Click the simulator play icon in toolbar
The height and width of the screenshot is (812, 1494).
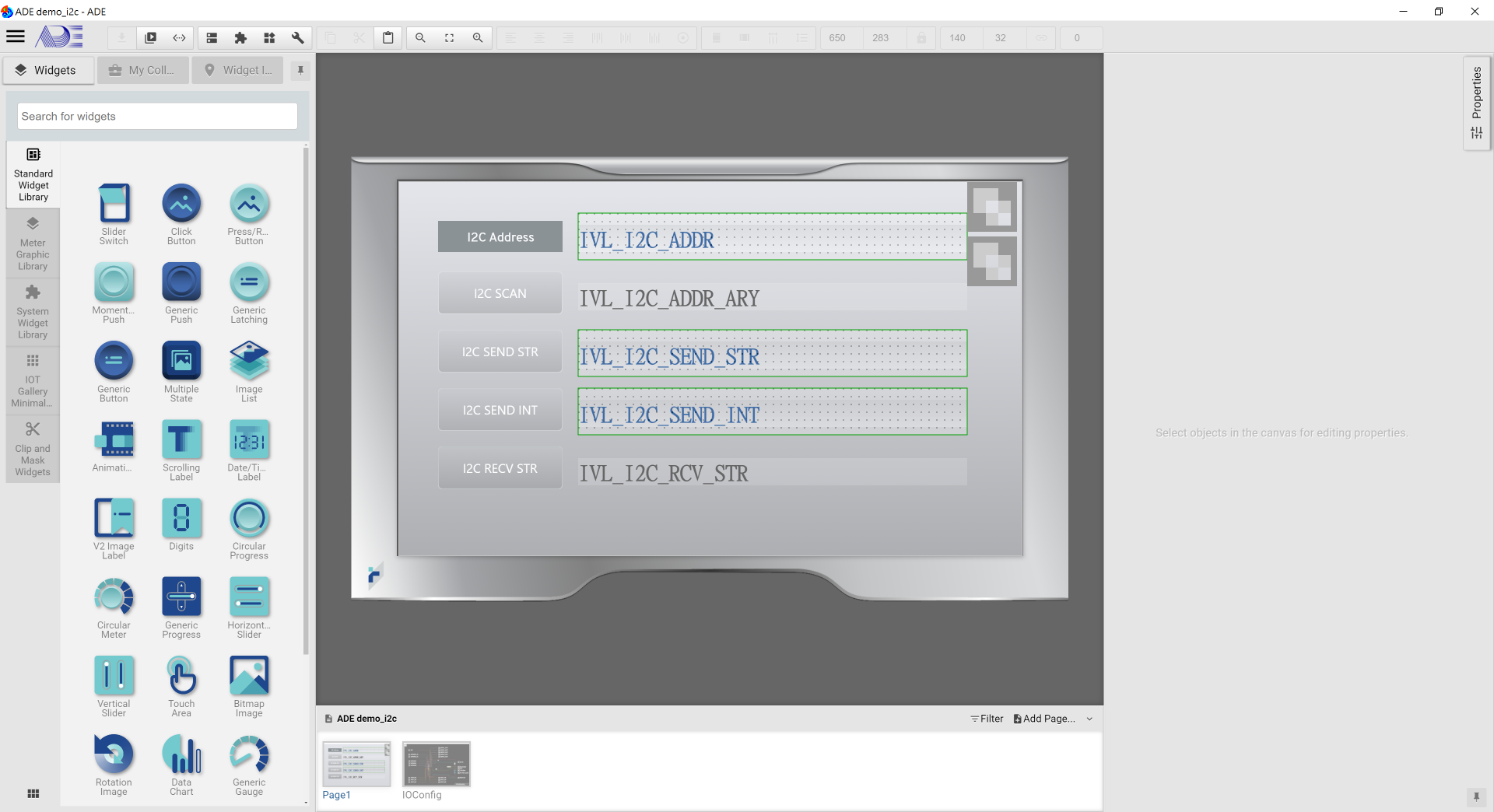151,37
